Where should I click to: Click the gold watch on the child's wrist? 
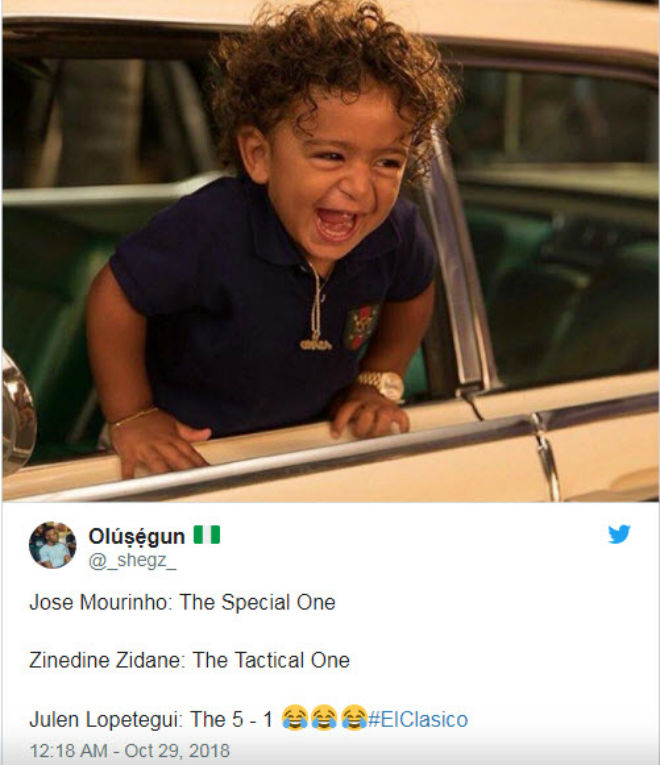[382, 383]
